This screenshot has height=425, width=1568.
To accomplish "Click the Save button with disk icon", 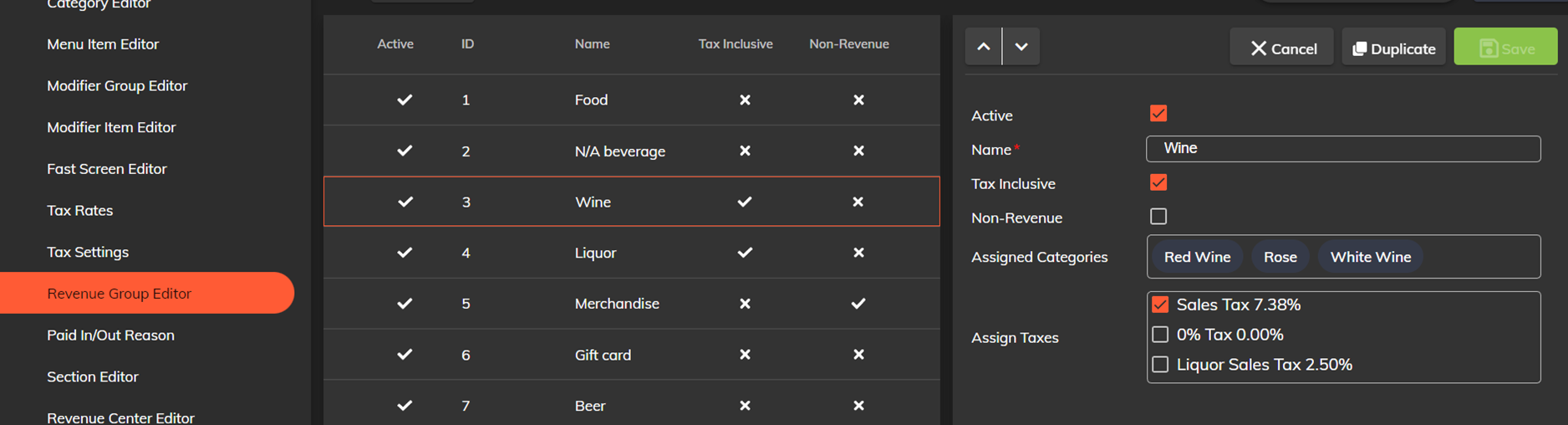I will (x=1505, y=49).
